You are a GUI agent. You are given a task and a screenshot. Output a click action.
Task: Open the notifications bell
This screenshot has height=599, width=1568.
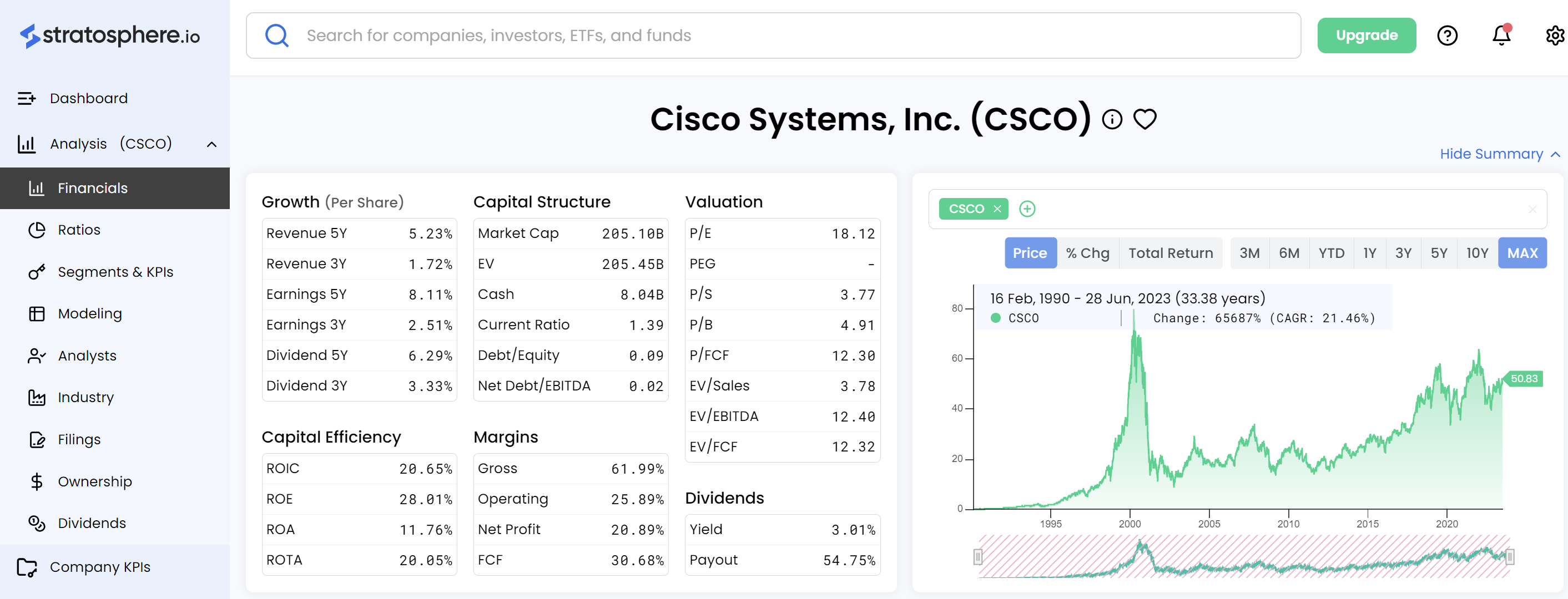click(x=1501, y=34)
